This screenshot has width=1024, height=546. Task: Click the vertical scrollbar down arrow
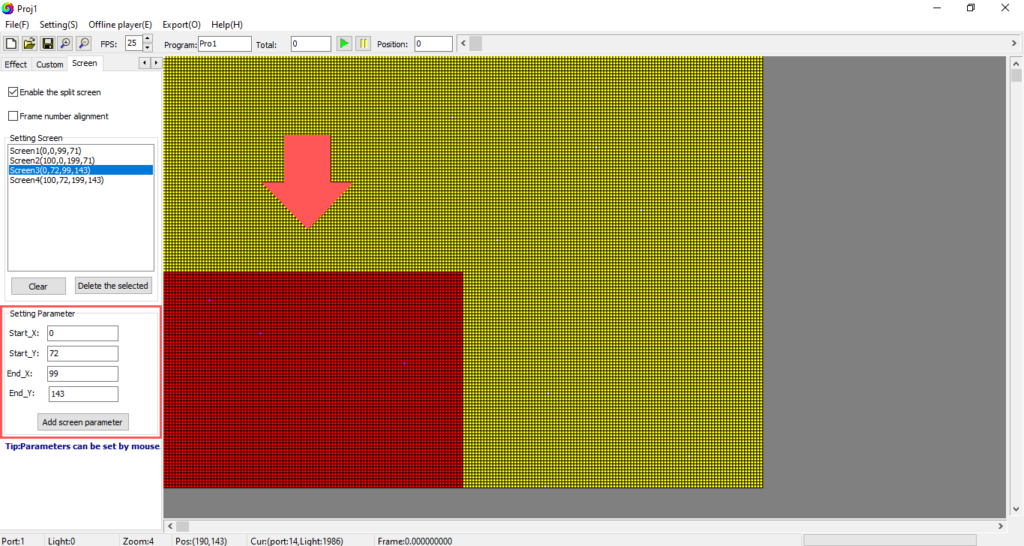click(1016, 509)
